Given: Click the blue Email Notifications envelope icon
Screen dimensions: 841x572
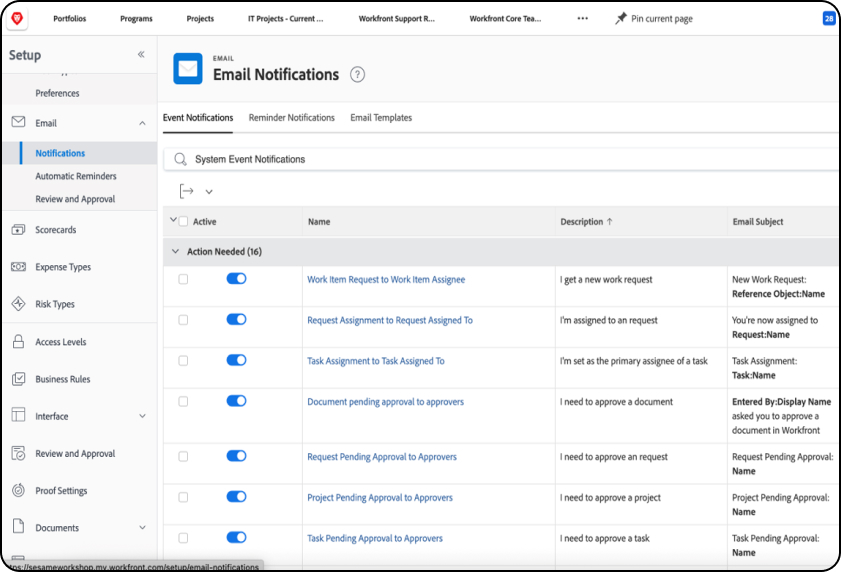Looking at the screenshot, I should pos(188,69).
